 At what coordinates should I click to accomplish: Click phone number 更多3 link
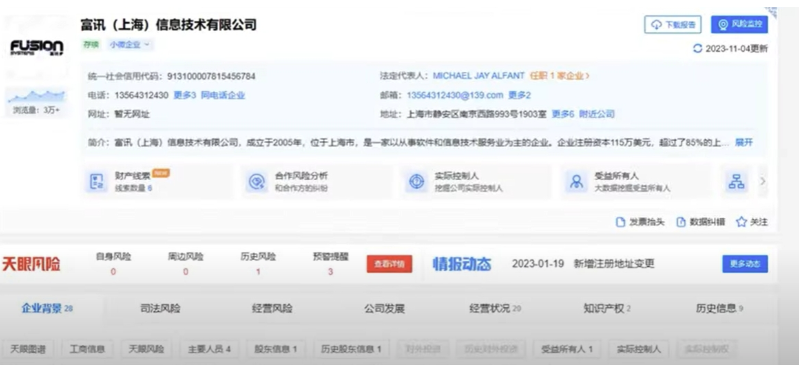tap(184, 95)
